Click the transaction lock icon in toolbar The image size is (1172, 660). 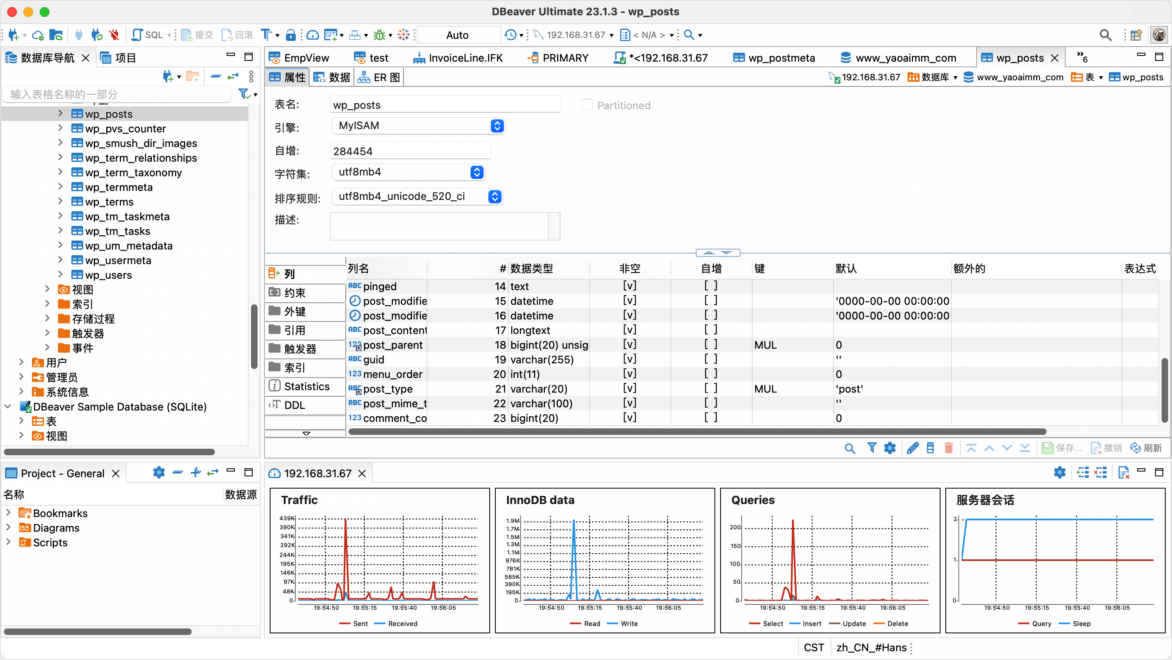[291, 35]
